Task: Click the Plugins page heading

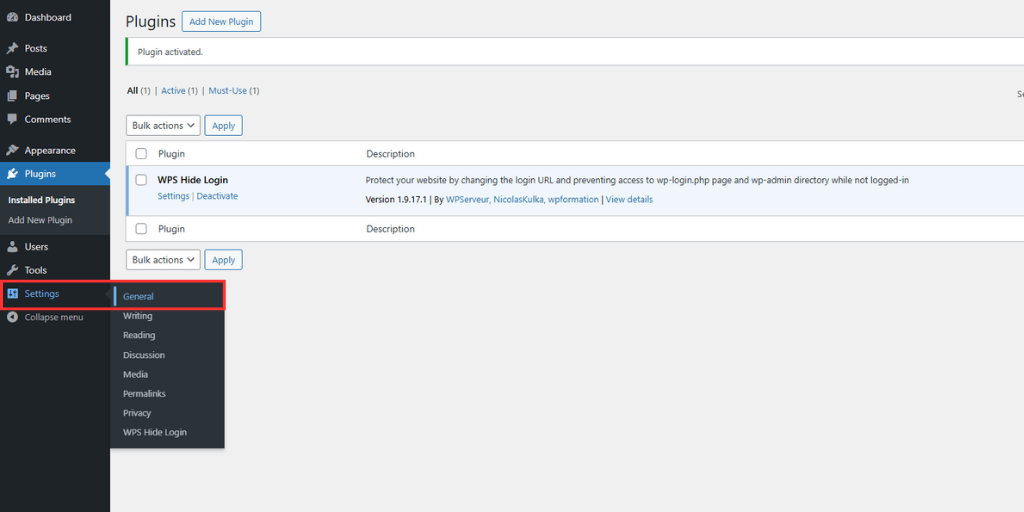Action: 151,22
